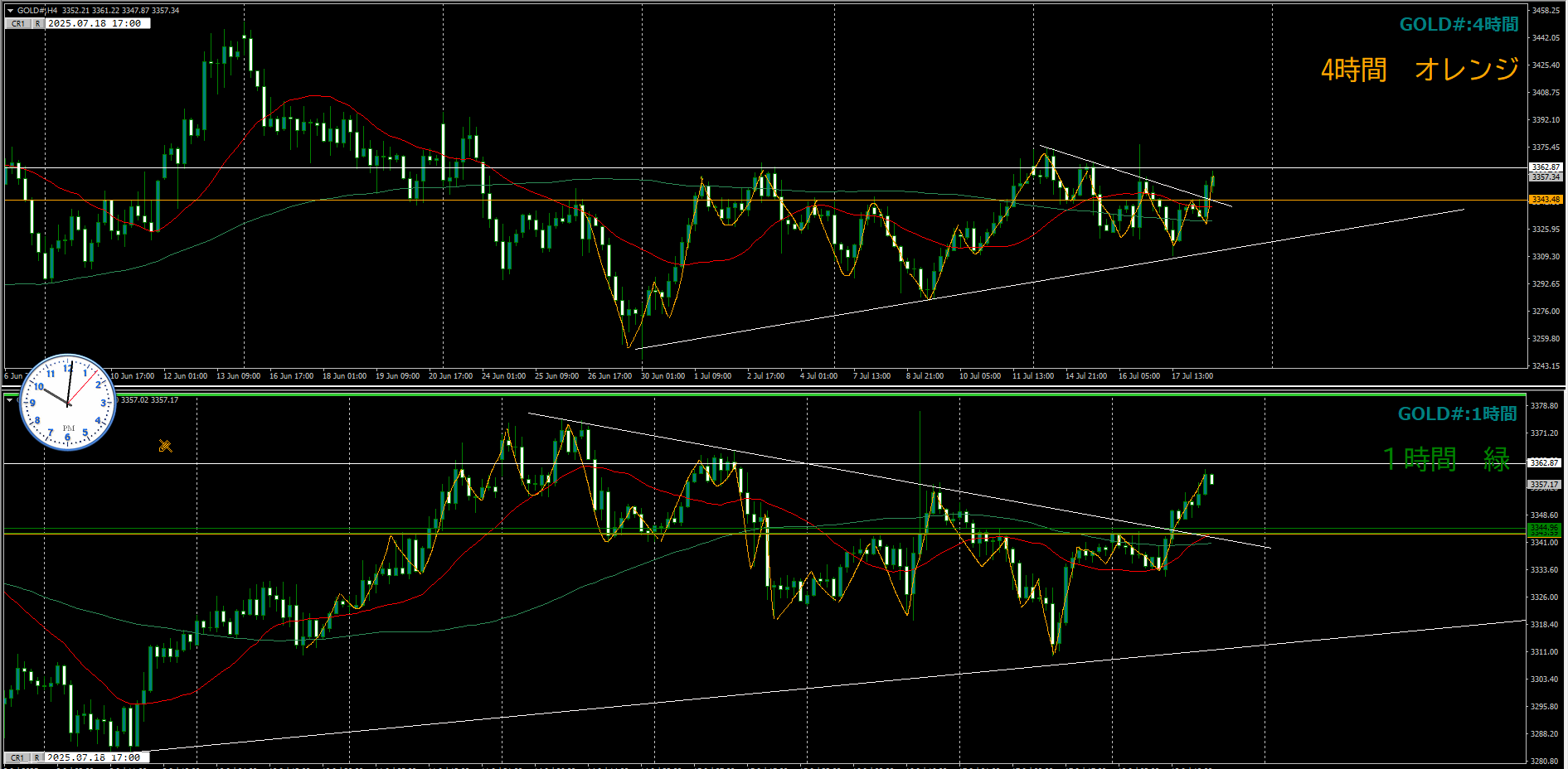The image size is (1568, 769).
Task: Click the '30 Jun 01:00' time axis label
Action: tap(663, 376)
